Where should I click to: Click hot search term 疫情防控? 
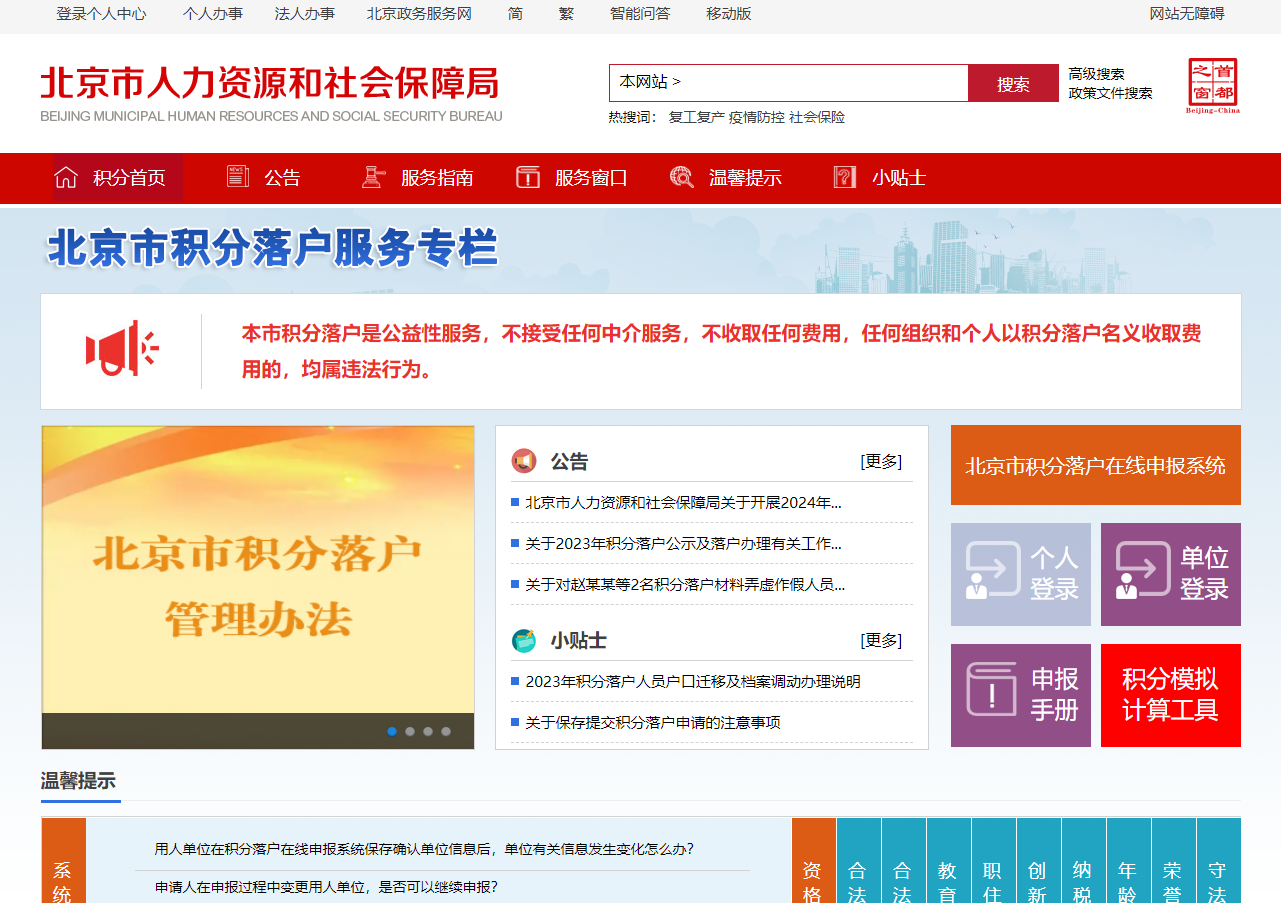757,117
